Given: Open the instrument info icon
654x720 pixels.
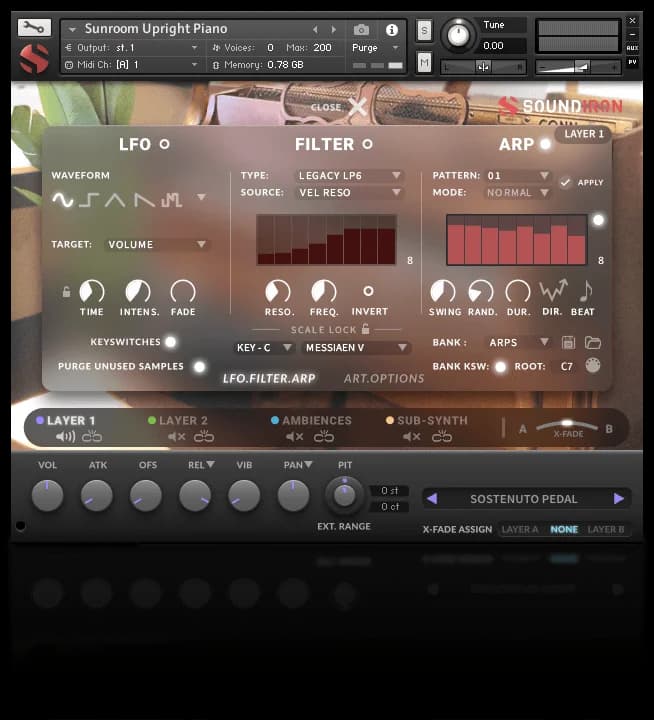Looking at the screenshot, I should pos(391,30).
